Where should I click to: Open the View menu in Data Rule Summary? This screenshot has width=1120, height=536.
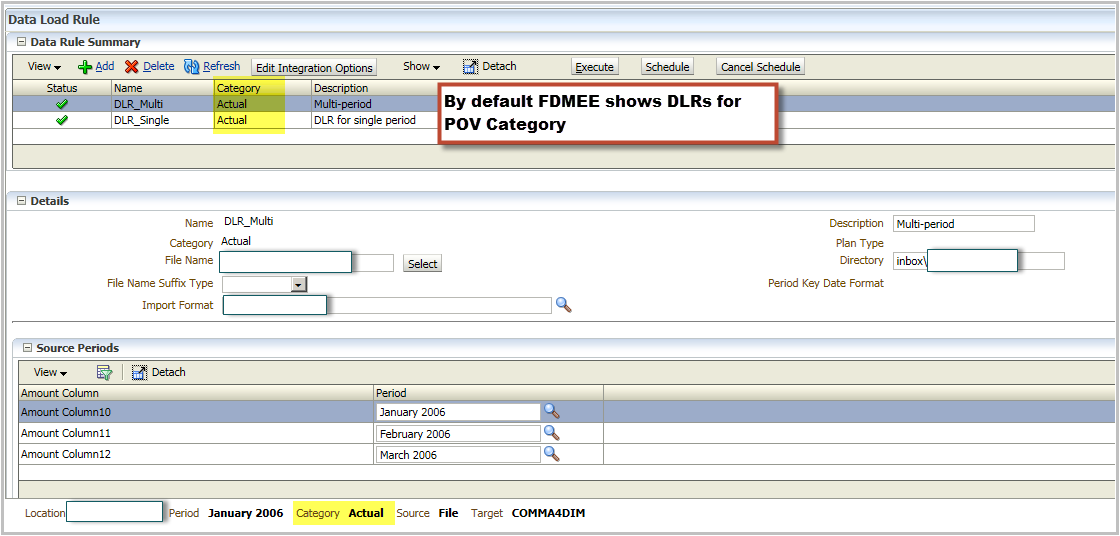coord(44,66)
